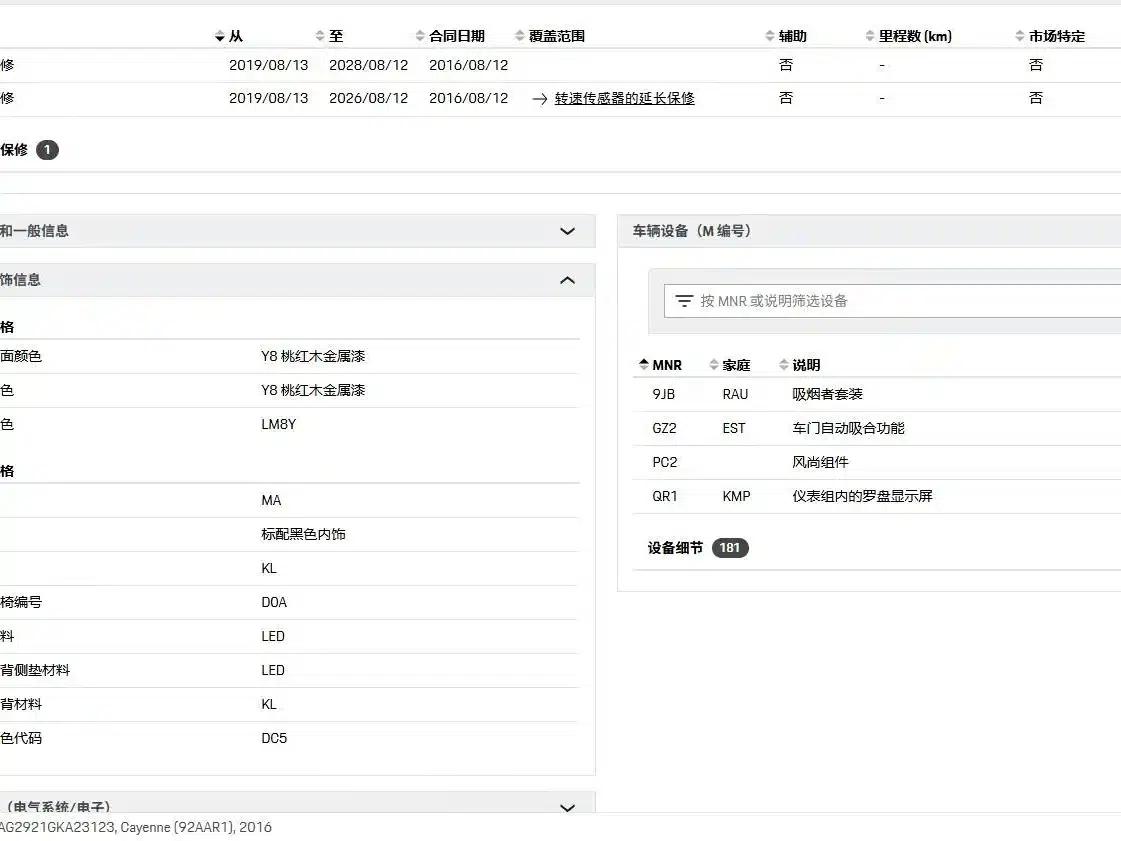The height and width of the screenshot is (841, 1121).
Task: Focus the 按 MNR 或说明筛选设备 field
Action: pos(892,301)
